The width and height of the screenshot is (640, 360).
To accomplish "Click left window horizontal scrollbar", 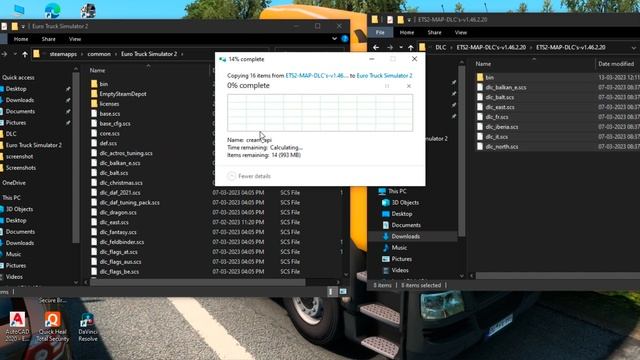I will click(198, 282).
